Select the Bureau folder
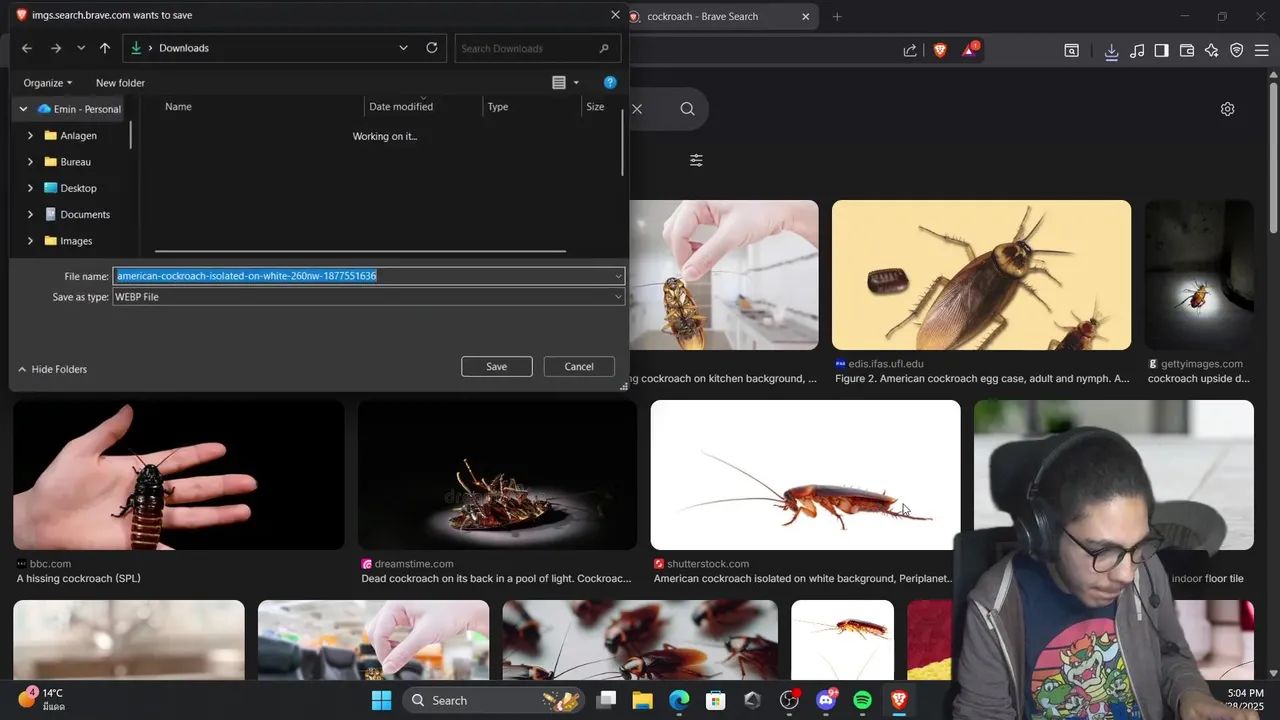Viewport: 1280px width, 720px height. point(75,162)
